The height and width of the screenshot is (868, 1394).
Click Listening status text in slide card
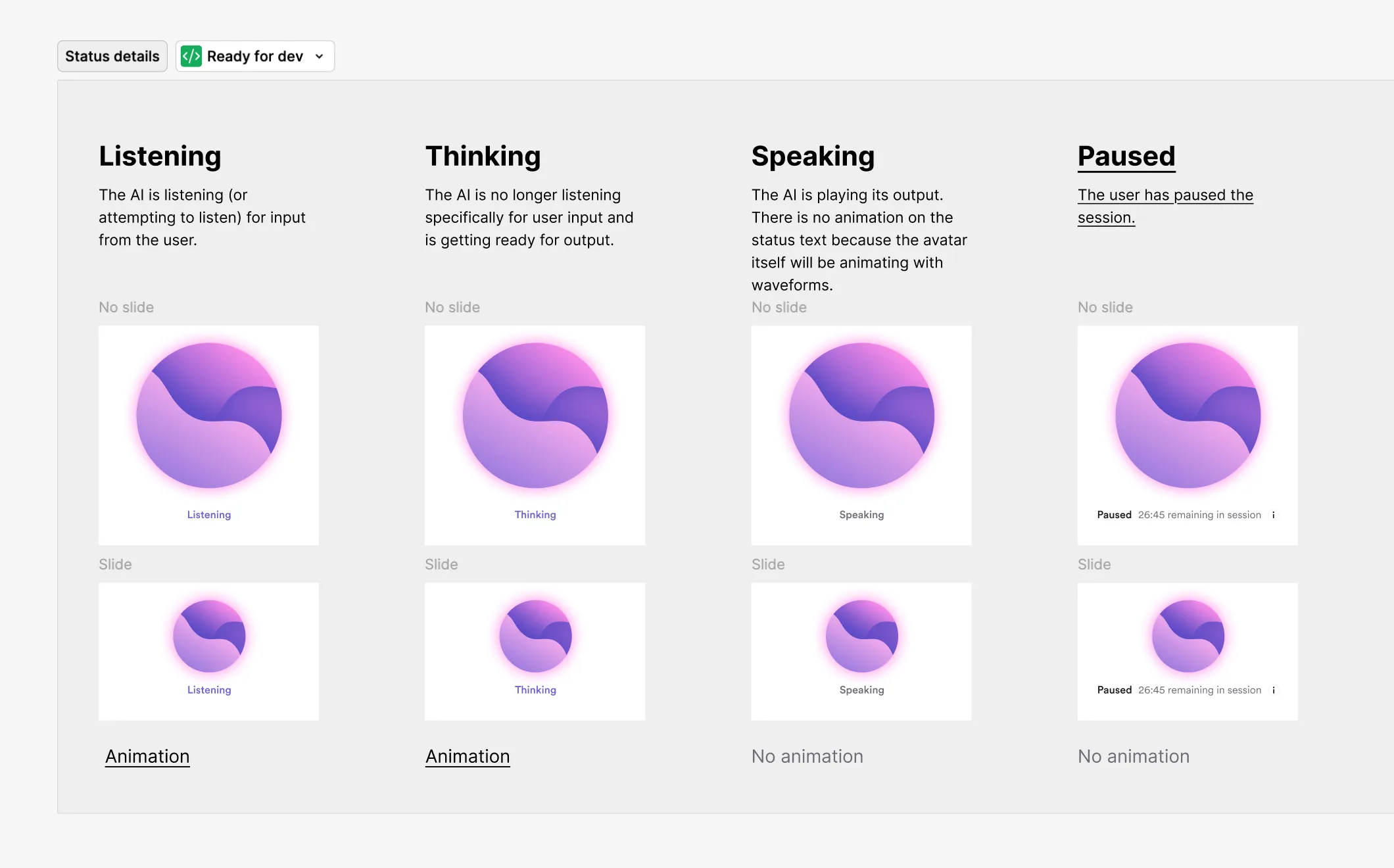[x=209, y=690]
